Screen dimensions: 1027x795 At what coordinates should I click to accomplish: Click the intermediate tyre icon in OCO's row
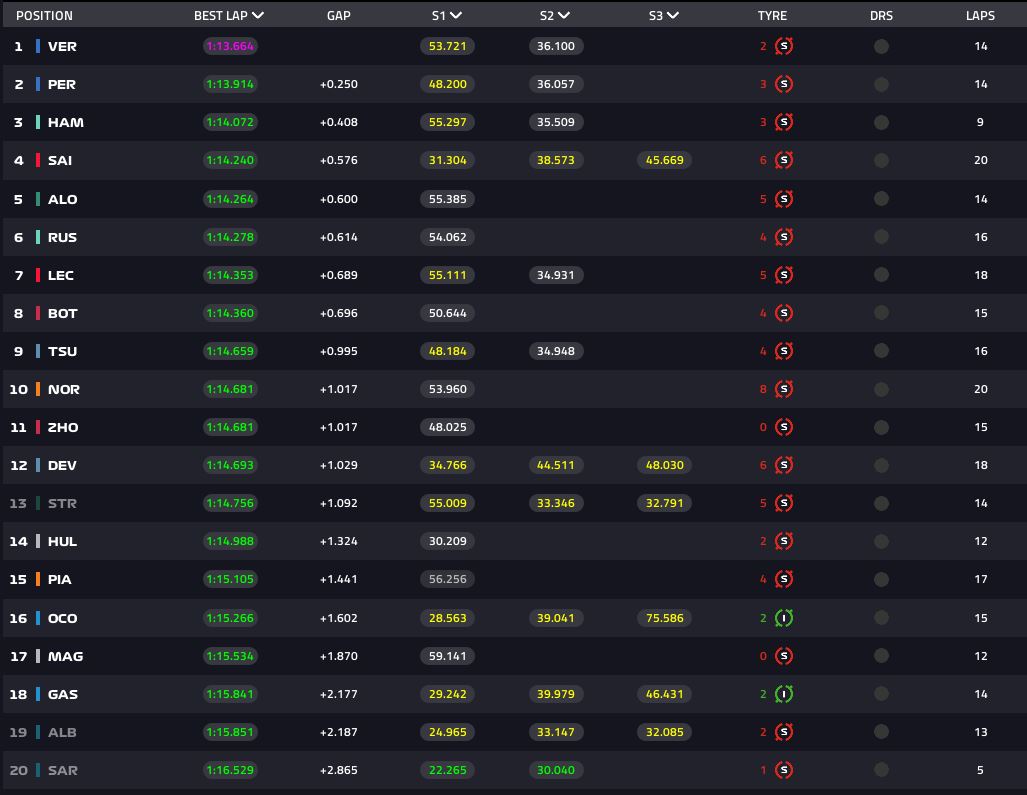point(784,618)
